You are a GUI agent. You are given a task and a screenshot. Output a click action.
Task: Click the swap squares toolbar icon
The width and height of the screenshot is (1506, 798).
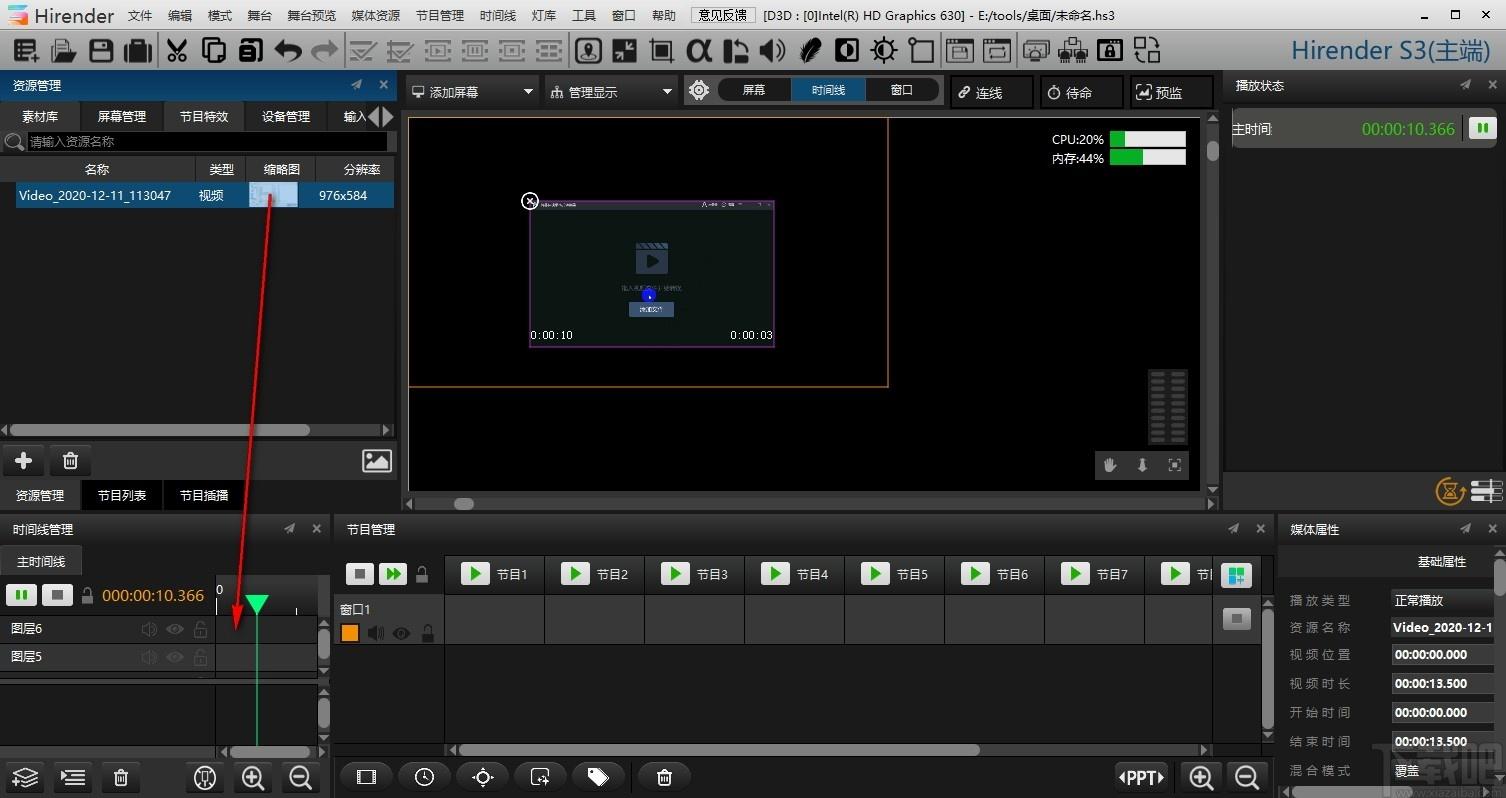coord(1146,50)
